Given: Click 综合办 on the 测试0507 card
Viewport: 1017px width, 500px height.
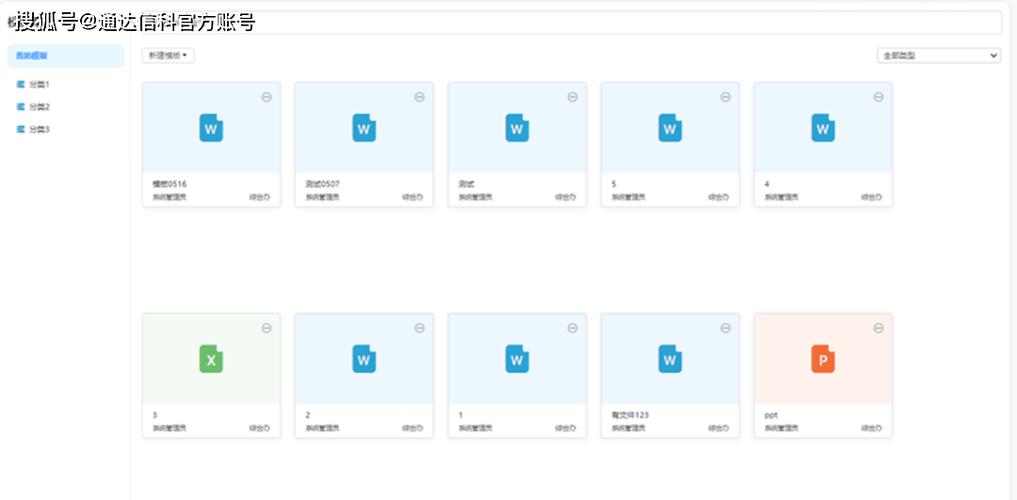Looking at the screenshot, I should point(413,197).
